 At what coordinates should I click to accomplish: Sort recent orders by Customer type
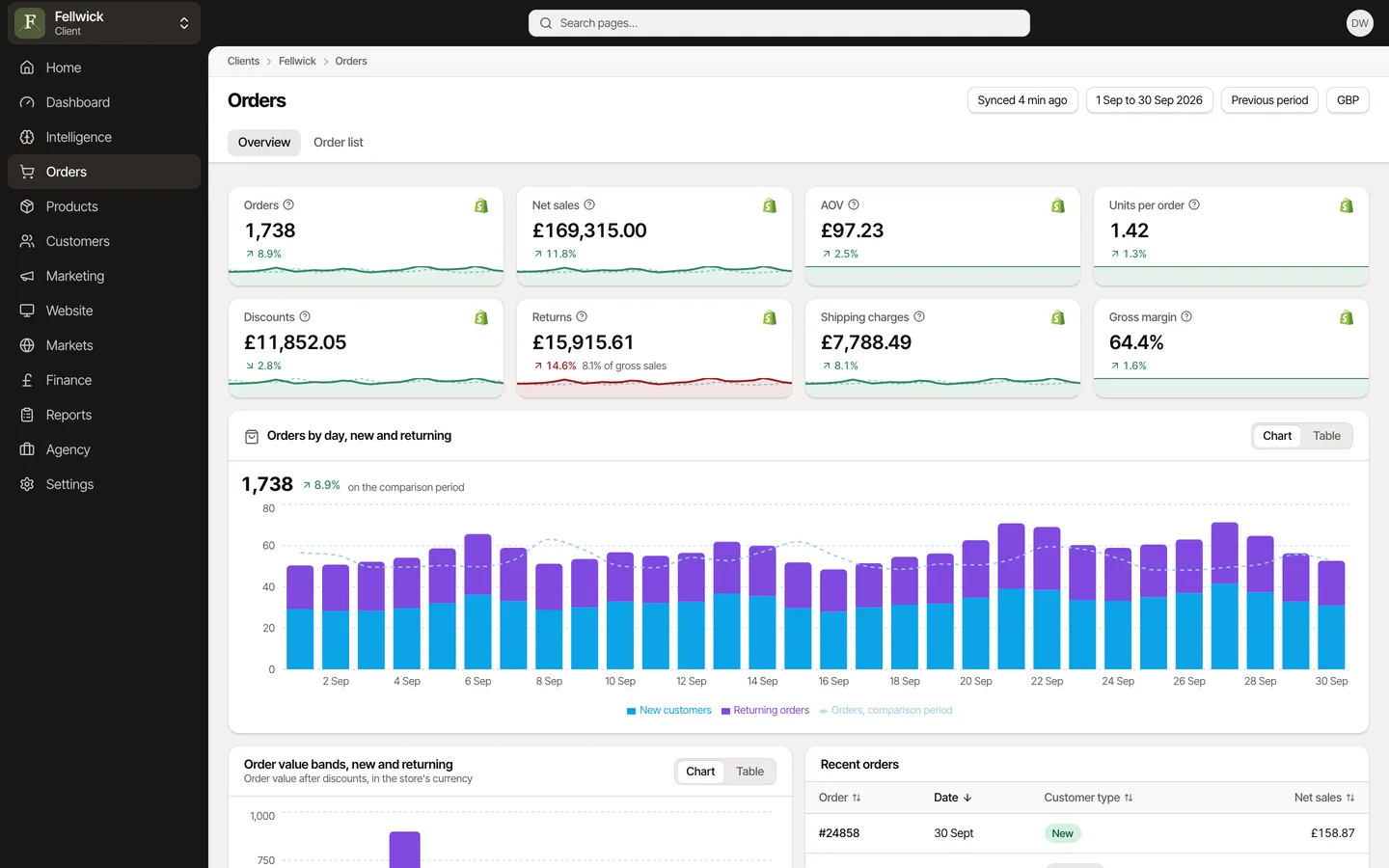(x=1088, y=798)
